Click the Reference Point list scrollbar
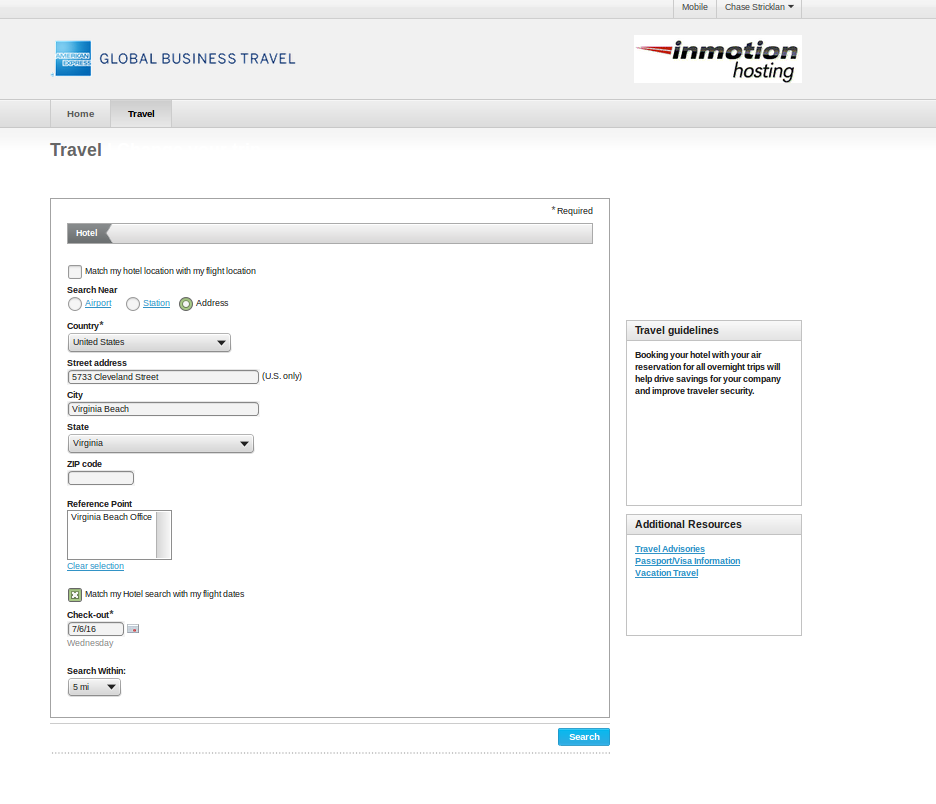Image resolution: width=936 pixels, height=804 pixels. point(163,534)
